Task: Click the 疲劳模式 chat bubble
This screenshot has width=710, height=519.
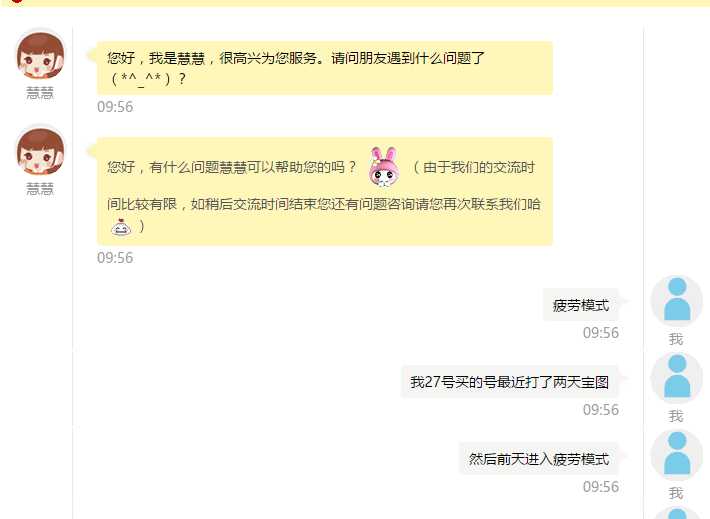Action: [x=580, y=305]
